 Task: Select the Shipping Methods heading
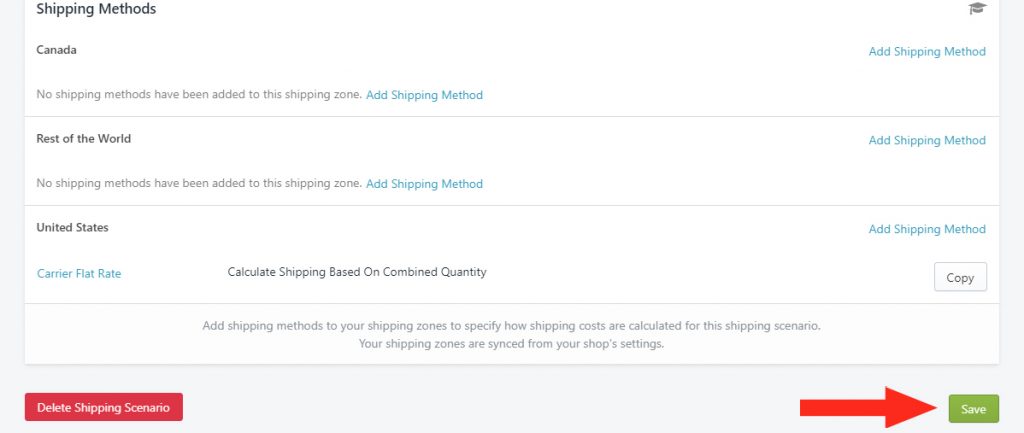point(96,9)
